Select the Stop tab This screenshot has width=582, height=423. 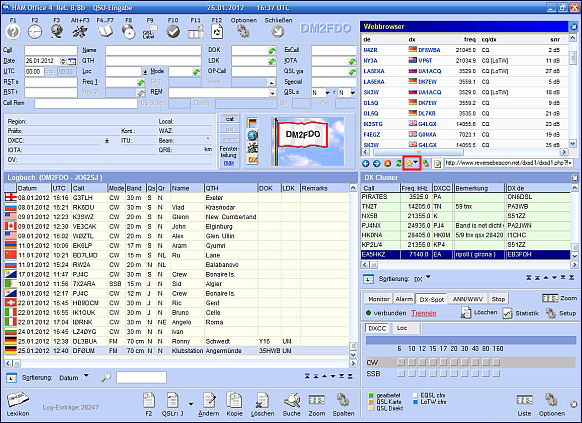coord(498,299)
